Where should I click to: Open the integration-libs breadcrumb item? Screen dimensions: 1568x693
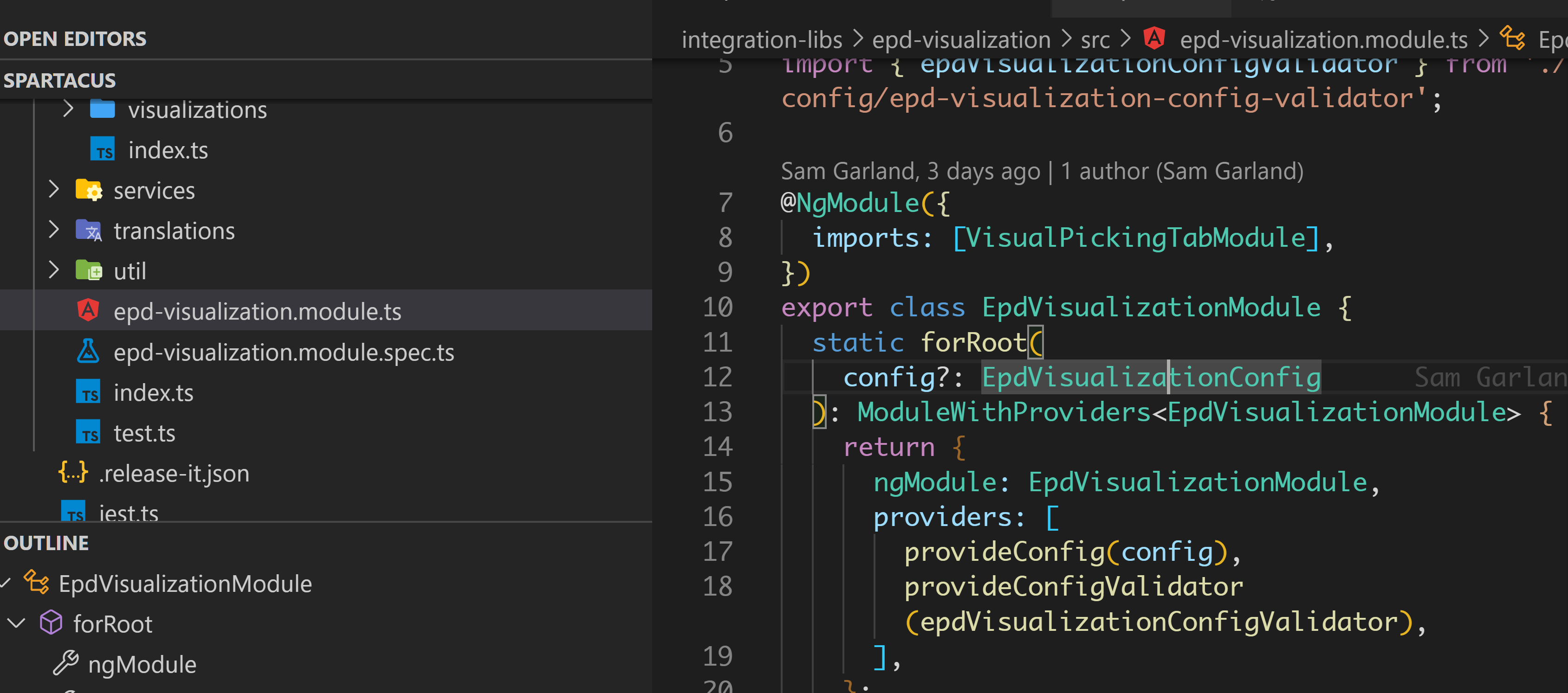761,40
